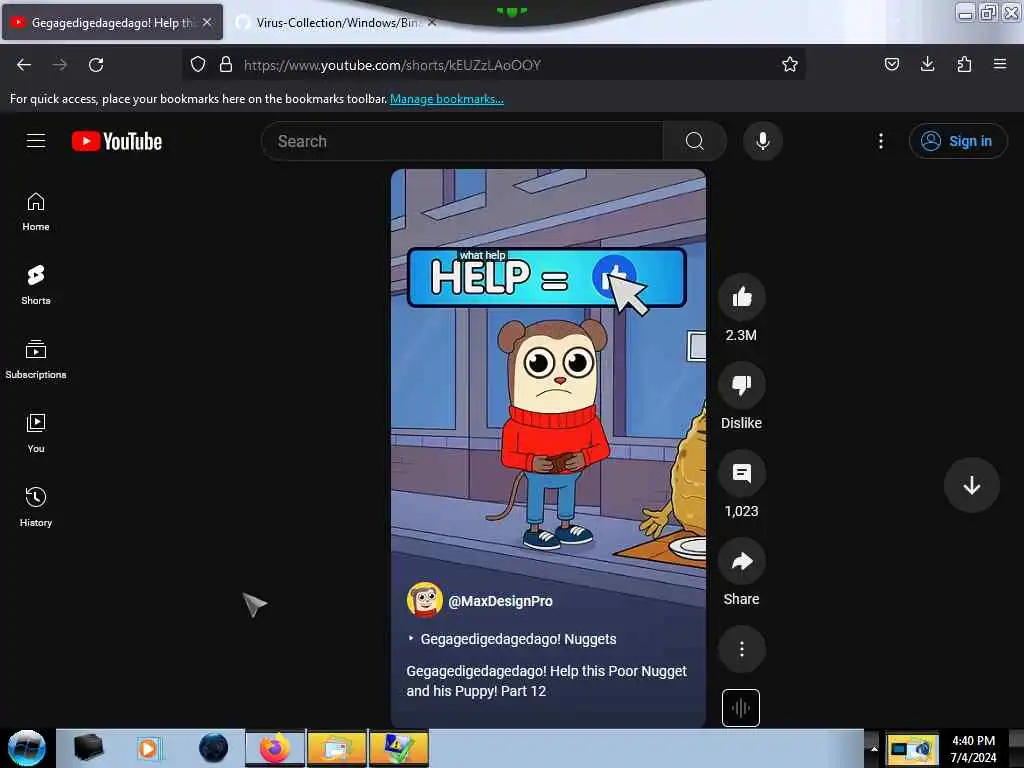1024x768 pixels.
Task: Open Firefox from the taskbar
Action: pyautogui.click(x=275, y=748)
